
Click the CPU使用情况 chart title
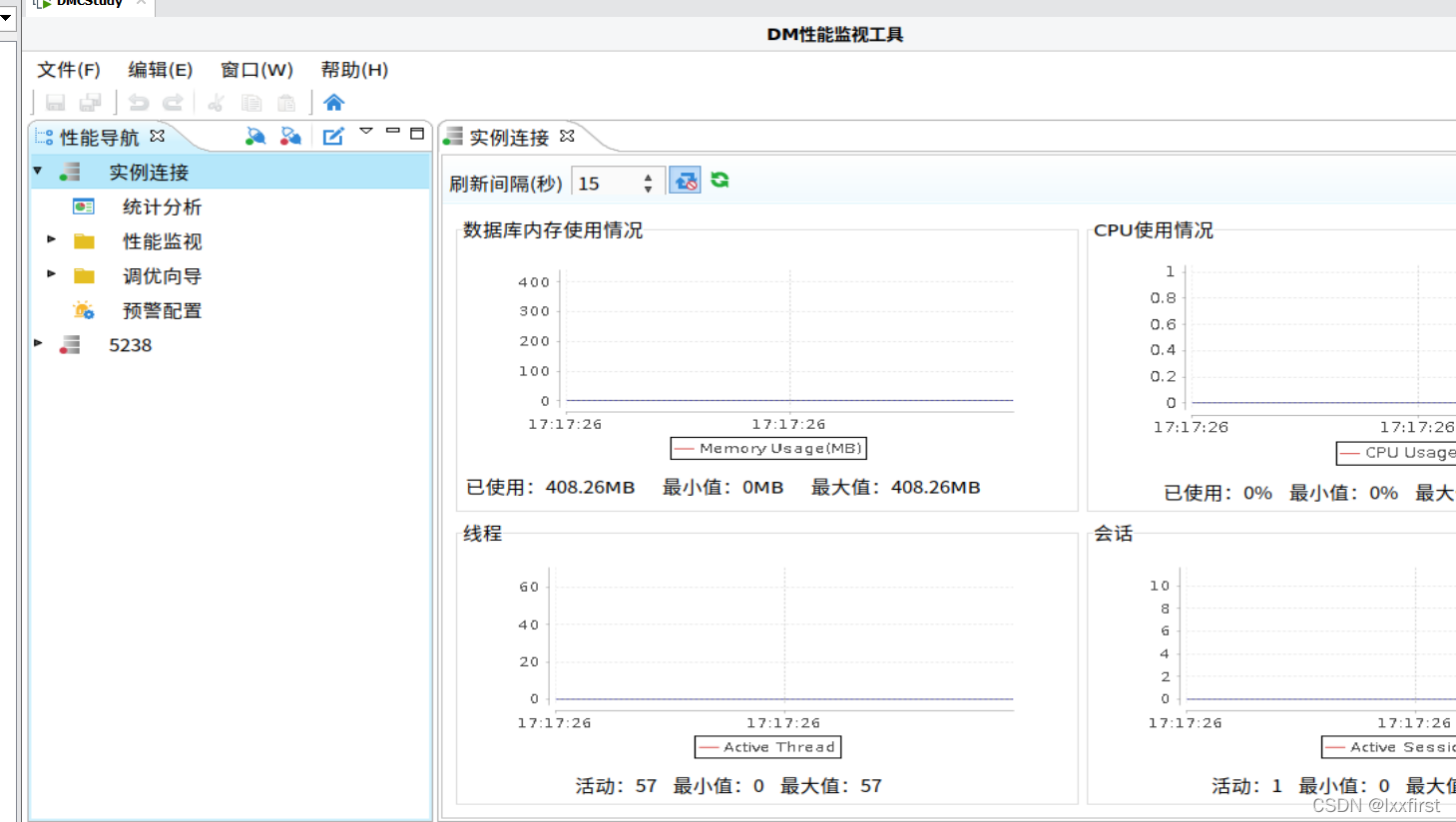pyautogui.click(x=1154, y=230)
